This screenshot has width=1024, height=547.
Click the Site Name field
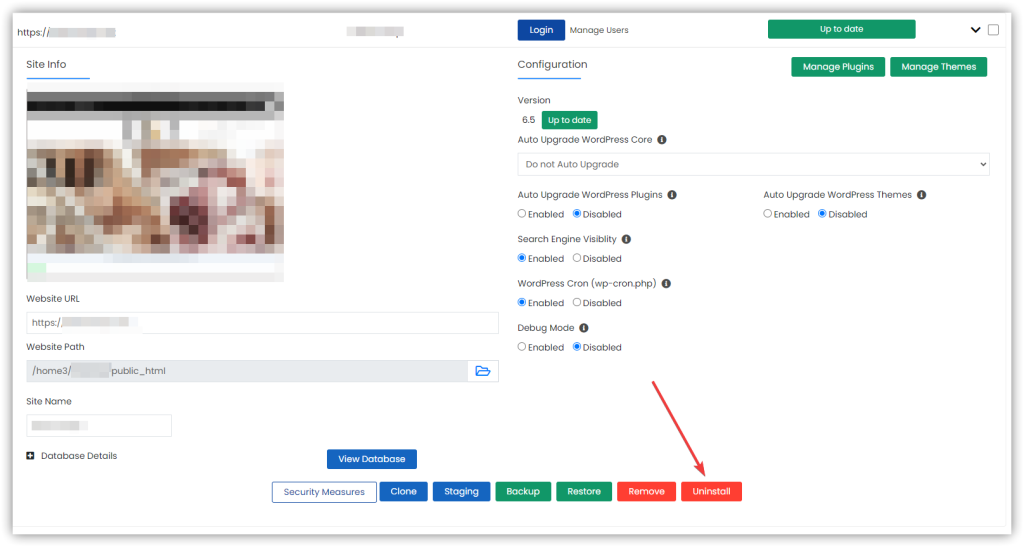point(99,426)
